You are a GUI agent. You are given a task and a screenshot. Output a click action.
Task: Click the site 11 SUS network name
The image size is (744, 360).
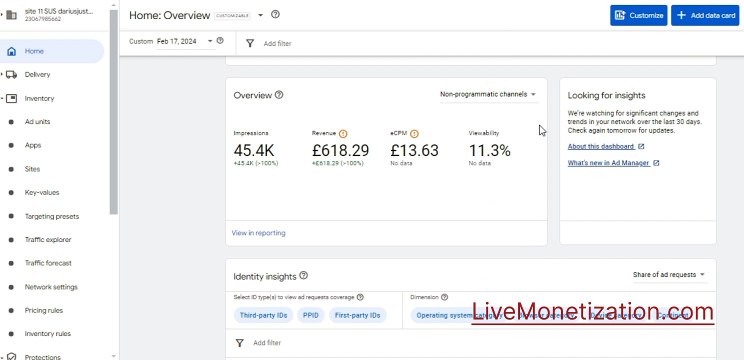(59, 11)
